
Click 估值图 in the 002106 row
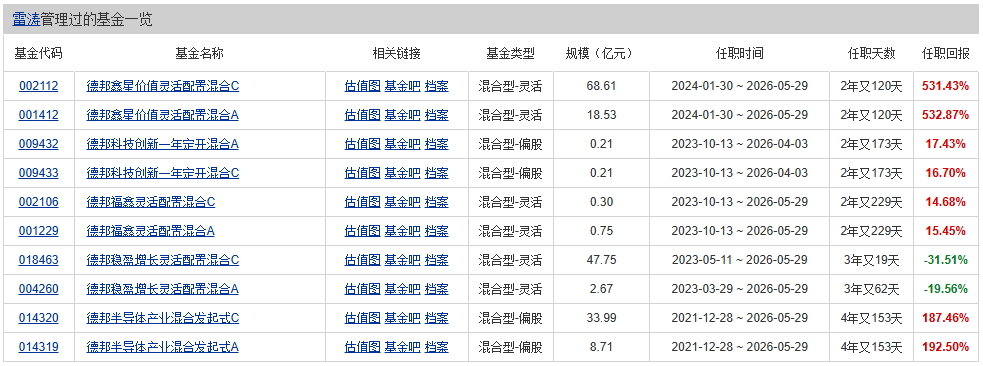(362, 202)
